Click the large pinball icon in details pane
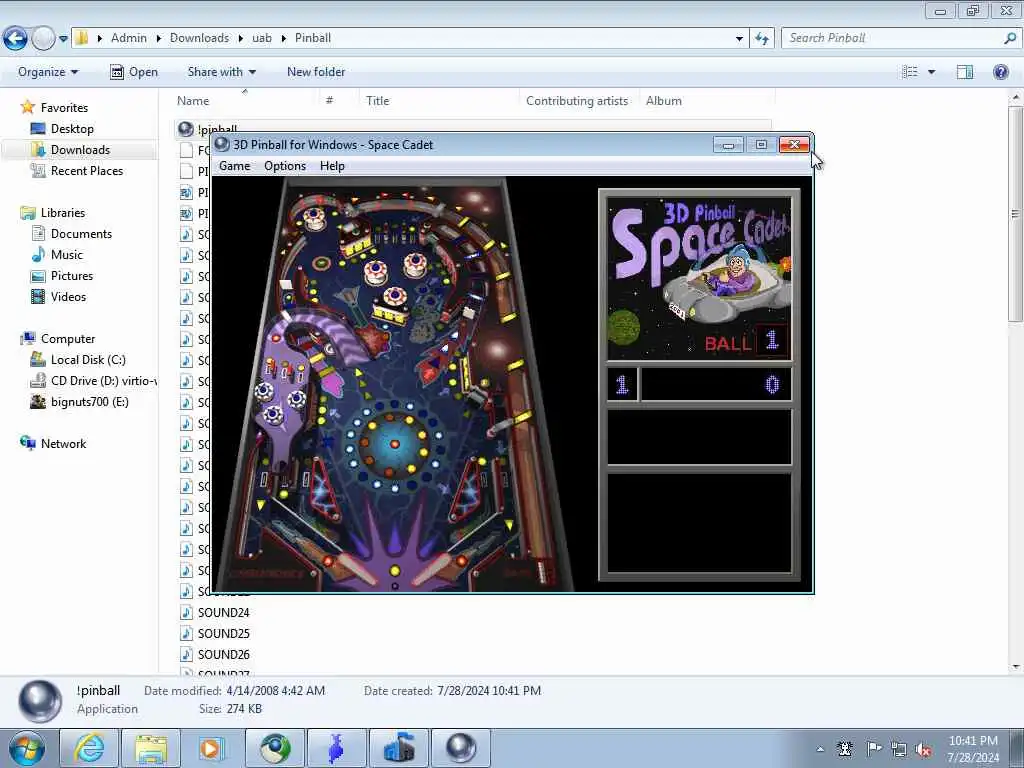Screen dimensions: 1024x768 (40, 701)
